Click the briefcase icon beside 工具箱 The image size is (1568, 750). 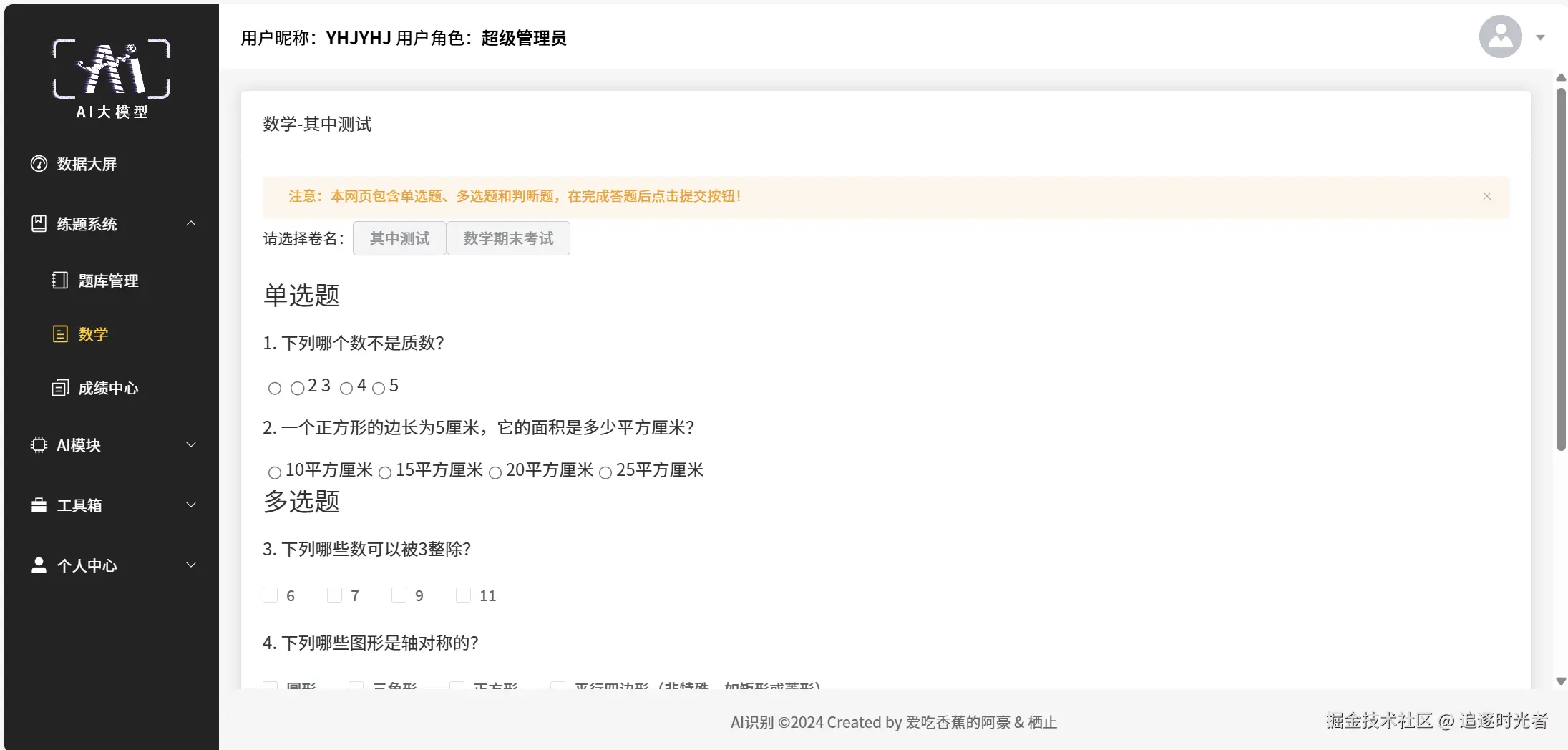[x=39, y=505]
